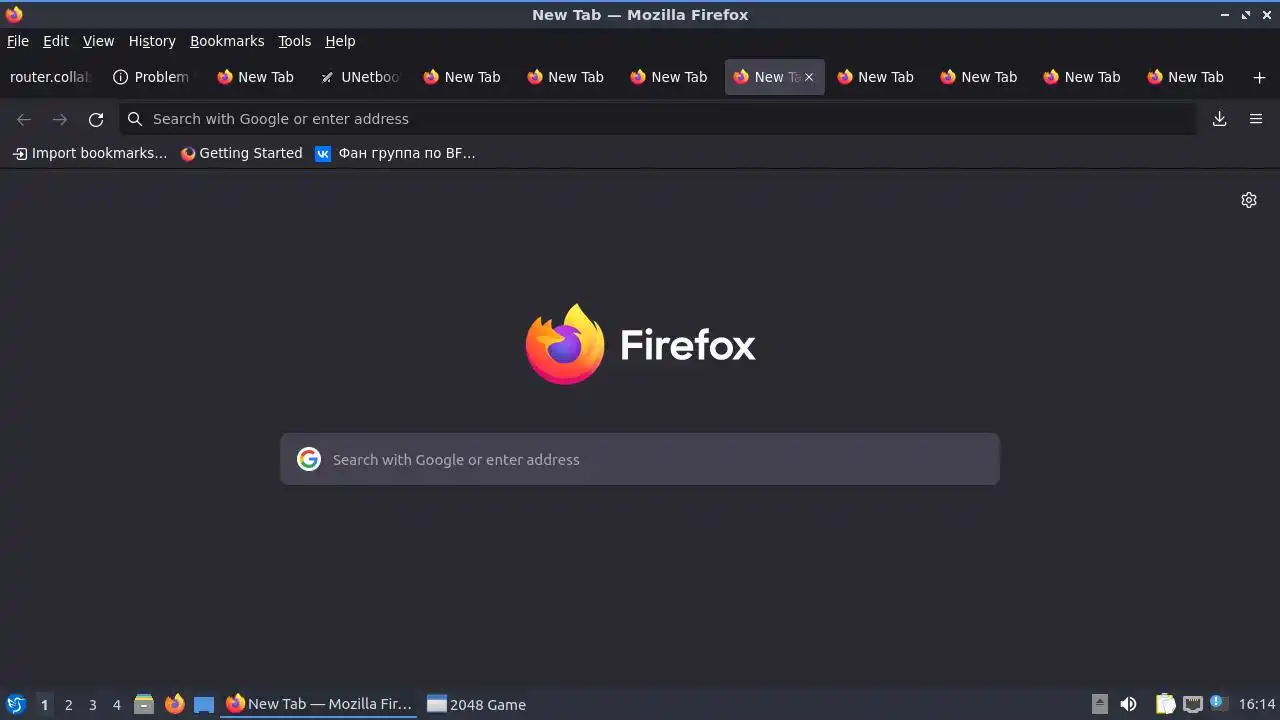Close the active New Tab tab

[x=809, y=77]
